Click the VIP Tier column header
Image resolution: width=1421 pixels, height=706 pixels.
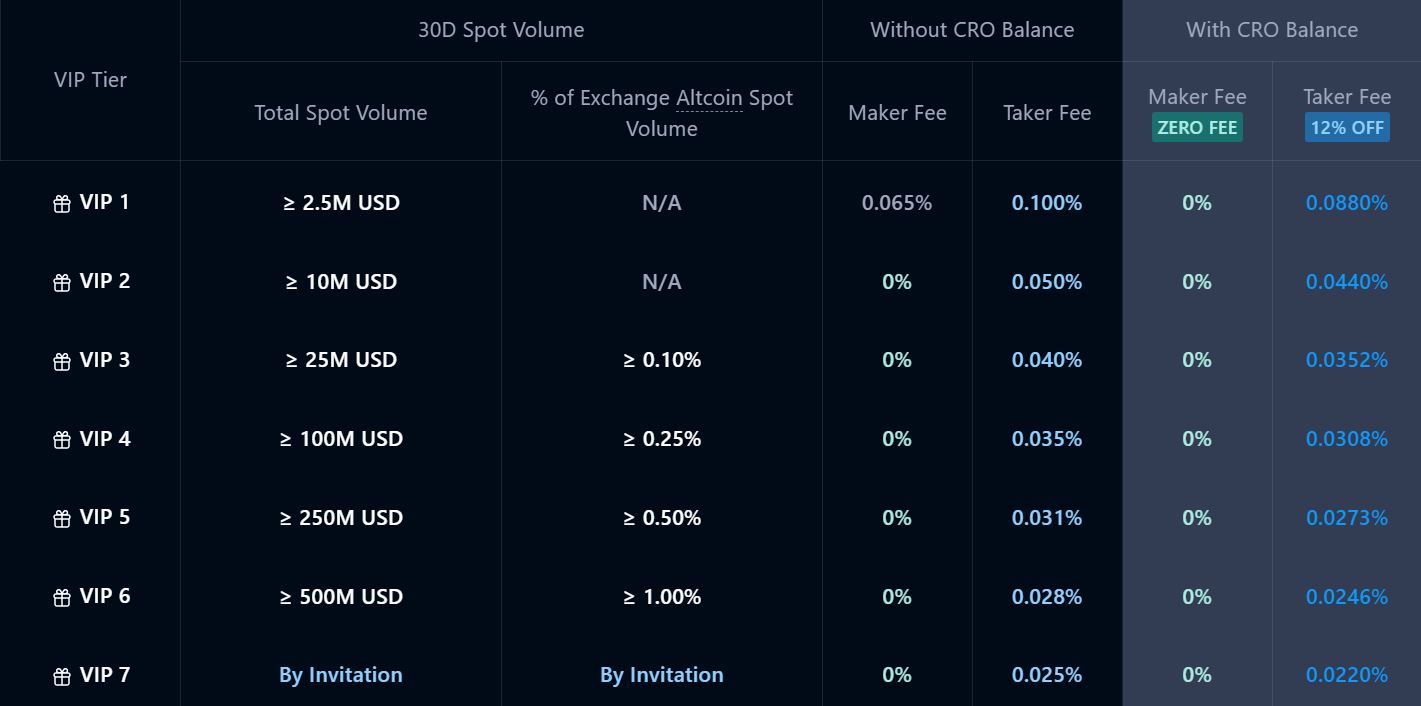[x=90, y=80]
